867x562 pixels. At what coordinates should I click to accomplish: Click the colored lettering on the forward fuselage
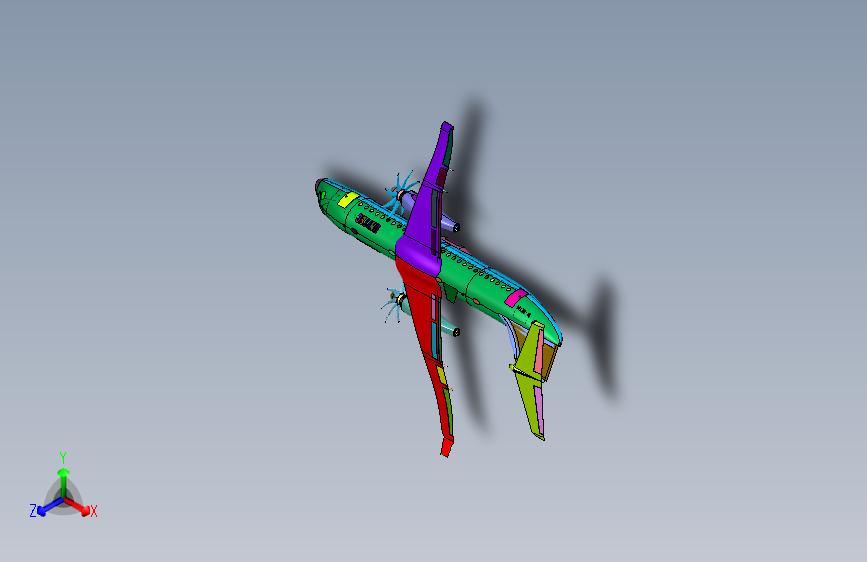click(x=368, y=223)
